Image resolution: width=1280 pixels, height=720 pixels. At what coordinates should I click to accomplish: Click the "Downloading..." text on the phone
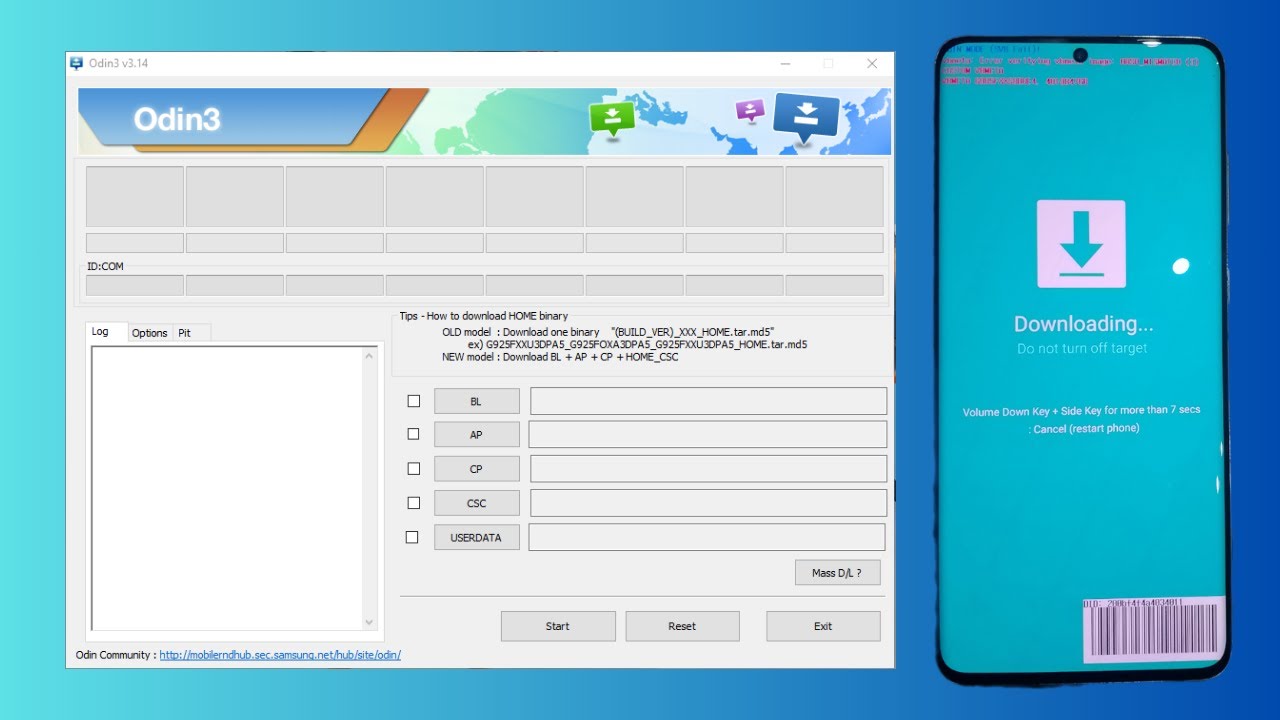coord(1083,324)
